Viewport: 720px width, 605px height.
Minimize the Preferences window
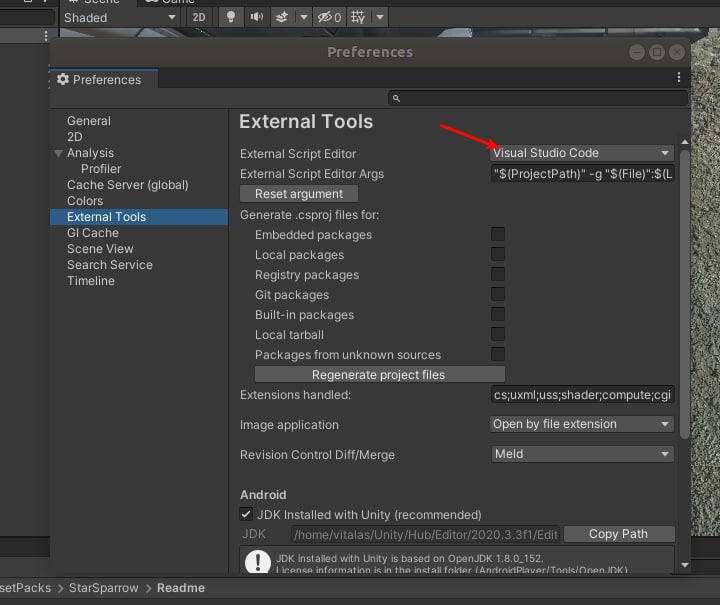636,52
